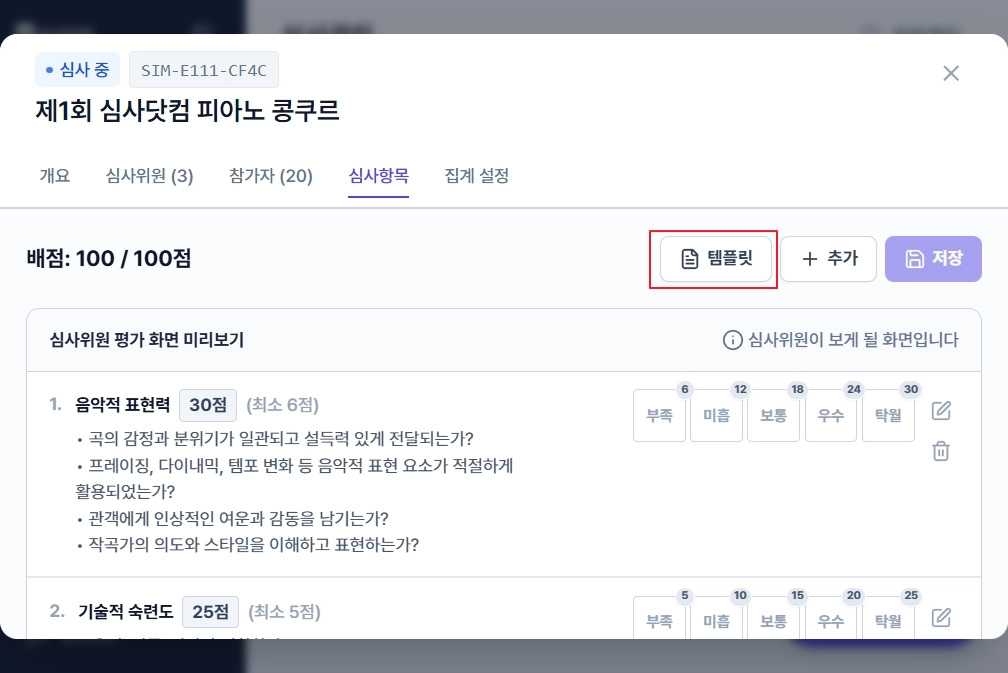Screen dimensions: 1008x673
Task: Select 탁월 rating for 음악적 표현력
Action: 888,414
